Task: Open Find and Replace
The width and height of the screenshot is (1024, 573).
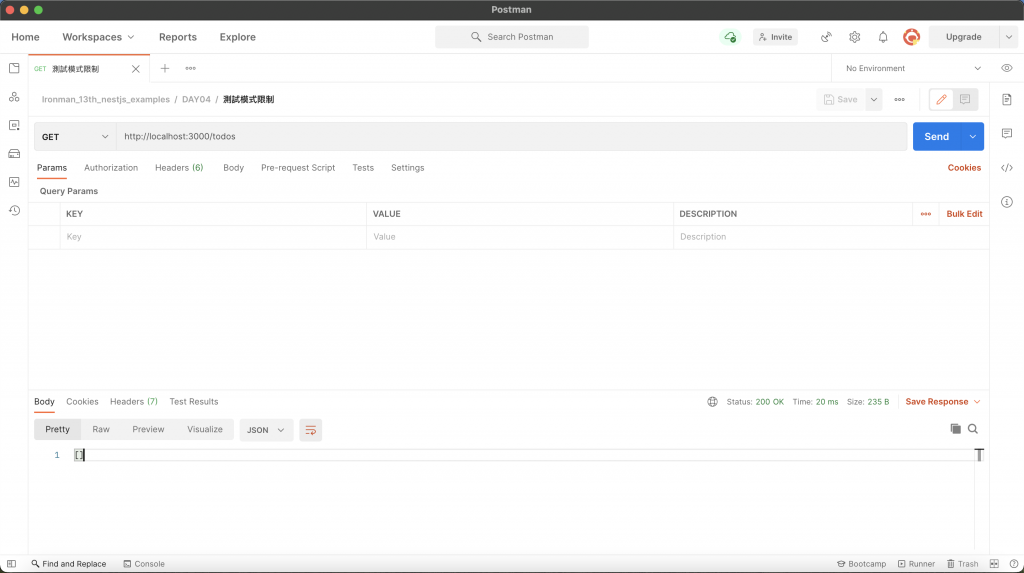Action: coord(69,564)
